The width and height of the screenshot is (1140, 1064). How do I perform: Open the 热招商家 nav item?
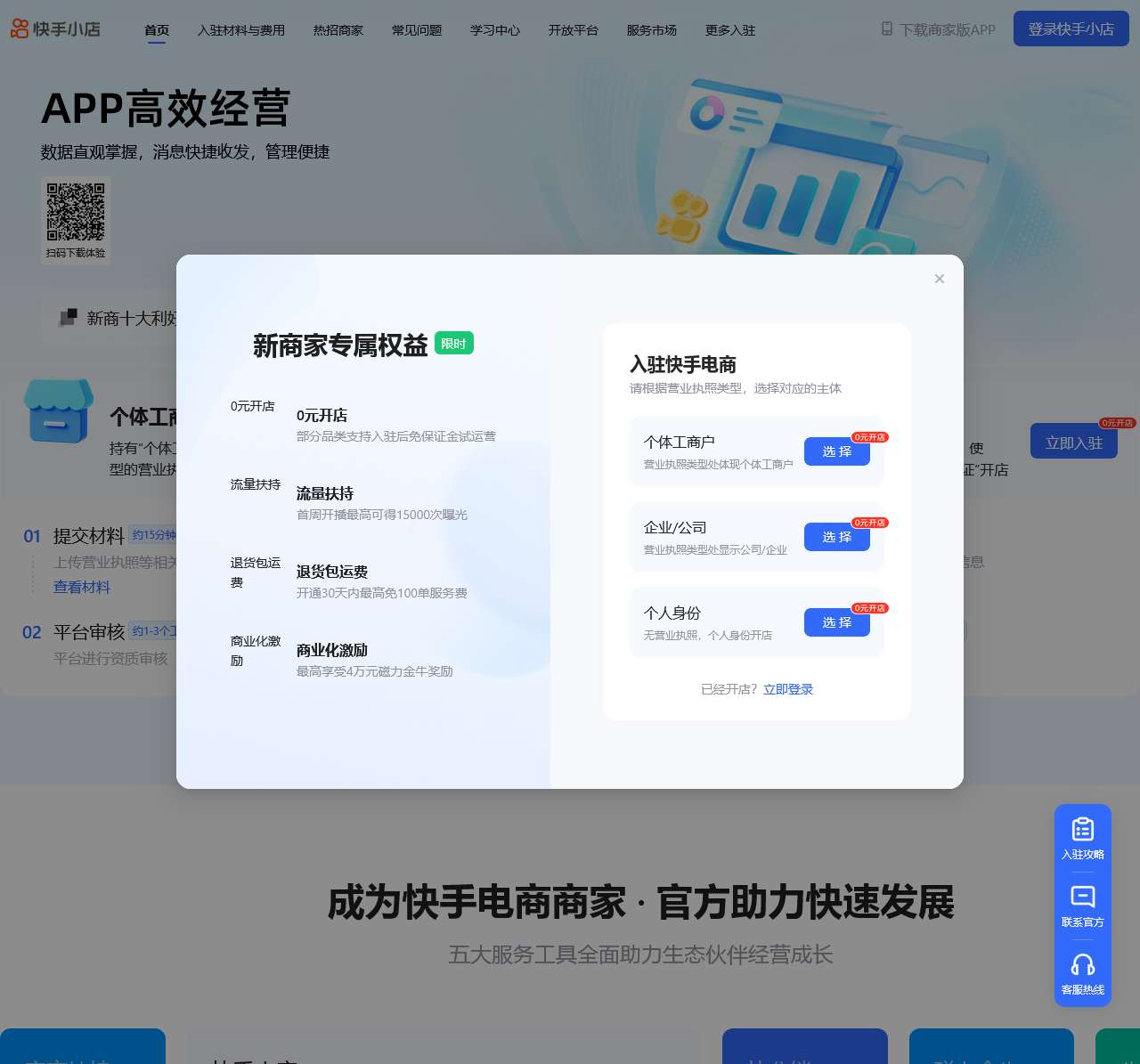(338, 29)
